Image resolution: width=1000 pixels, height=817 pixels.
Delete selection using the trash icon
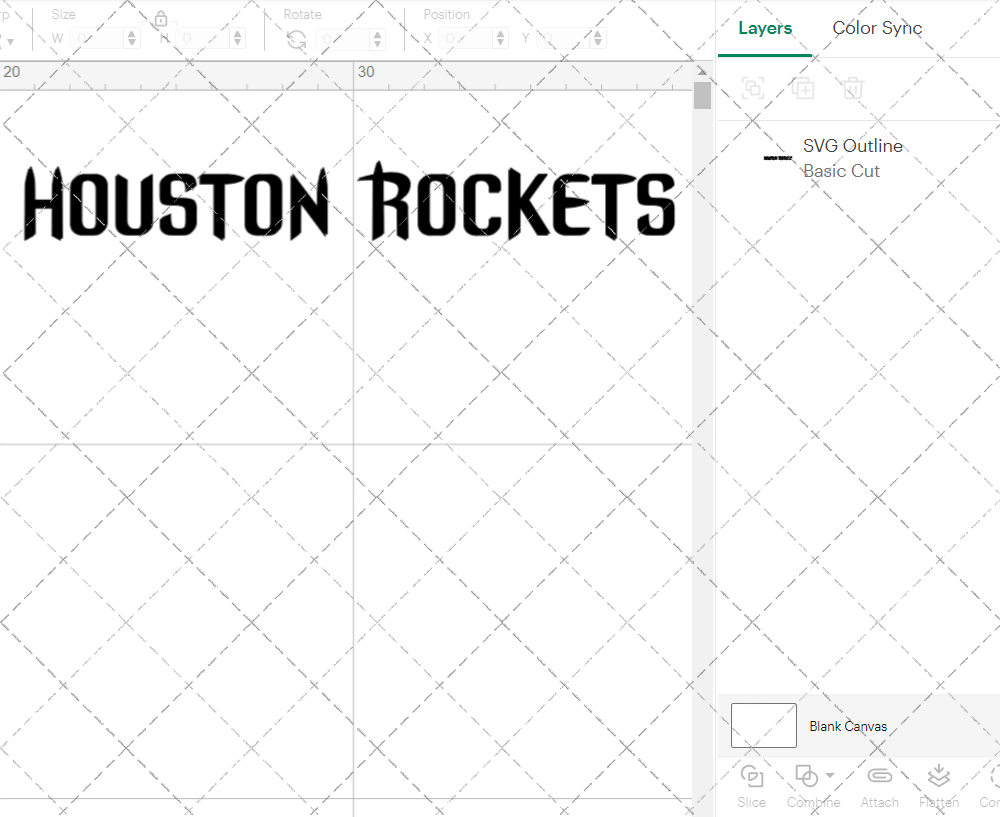(x=852, y=88)
